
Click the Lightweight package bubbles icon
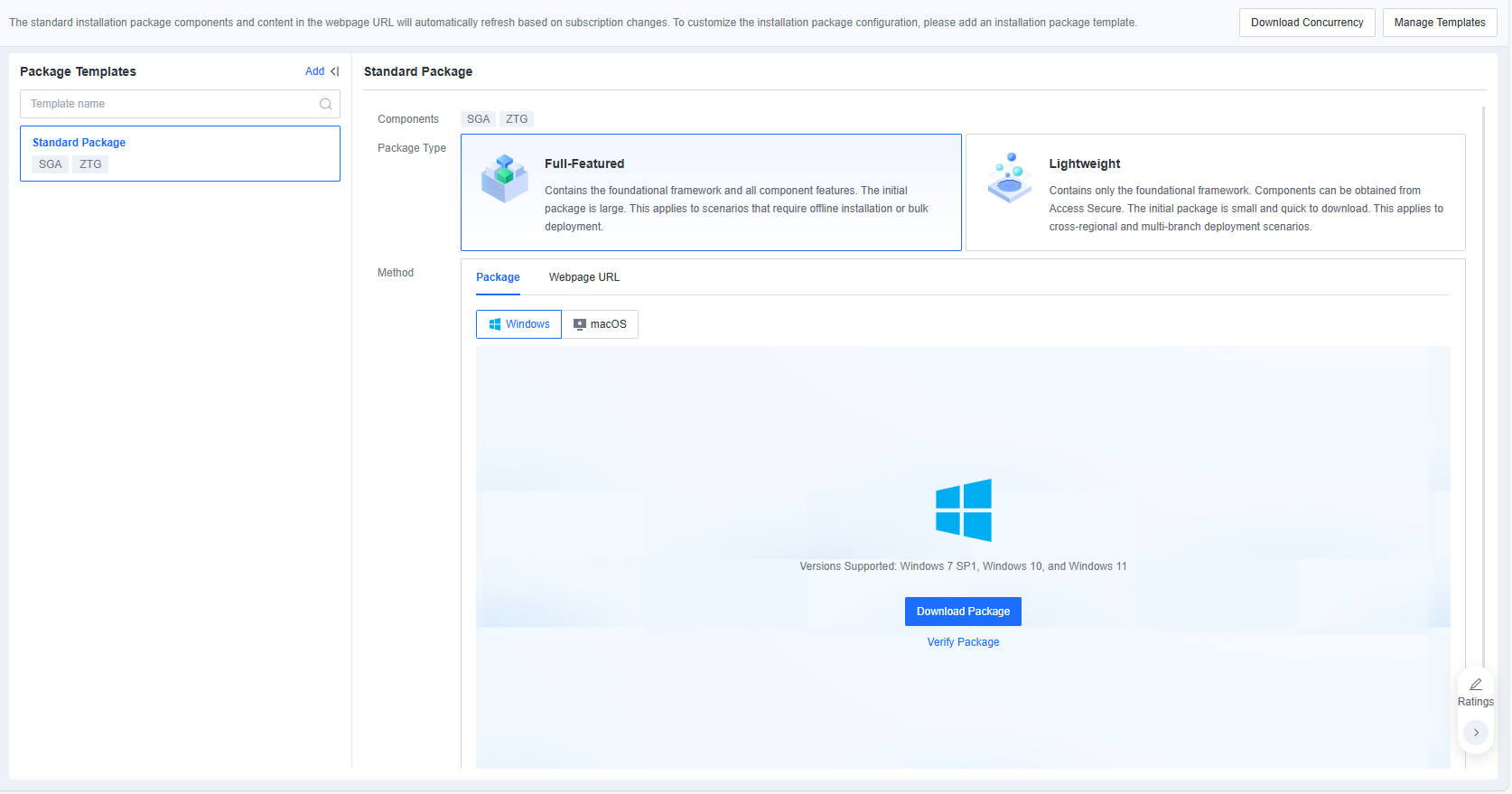tap(1010, 178)
